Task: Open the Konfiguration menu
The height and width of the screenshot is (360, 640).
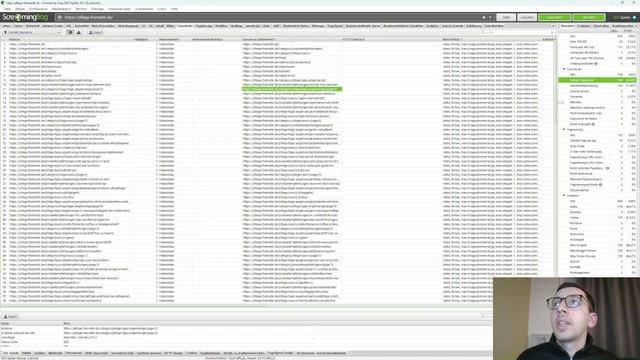Action: (38, 9)
